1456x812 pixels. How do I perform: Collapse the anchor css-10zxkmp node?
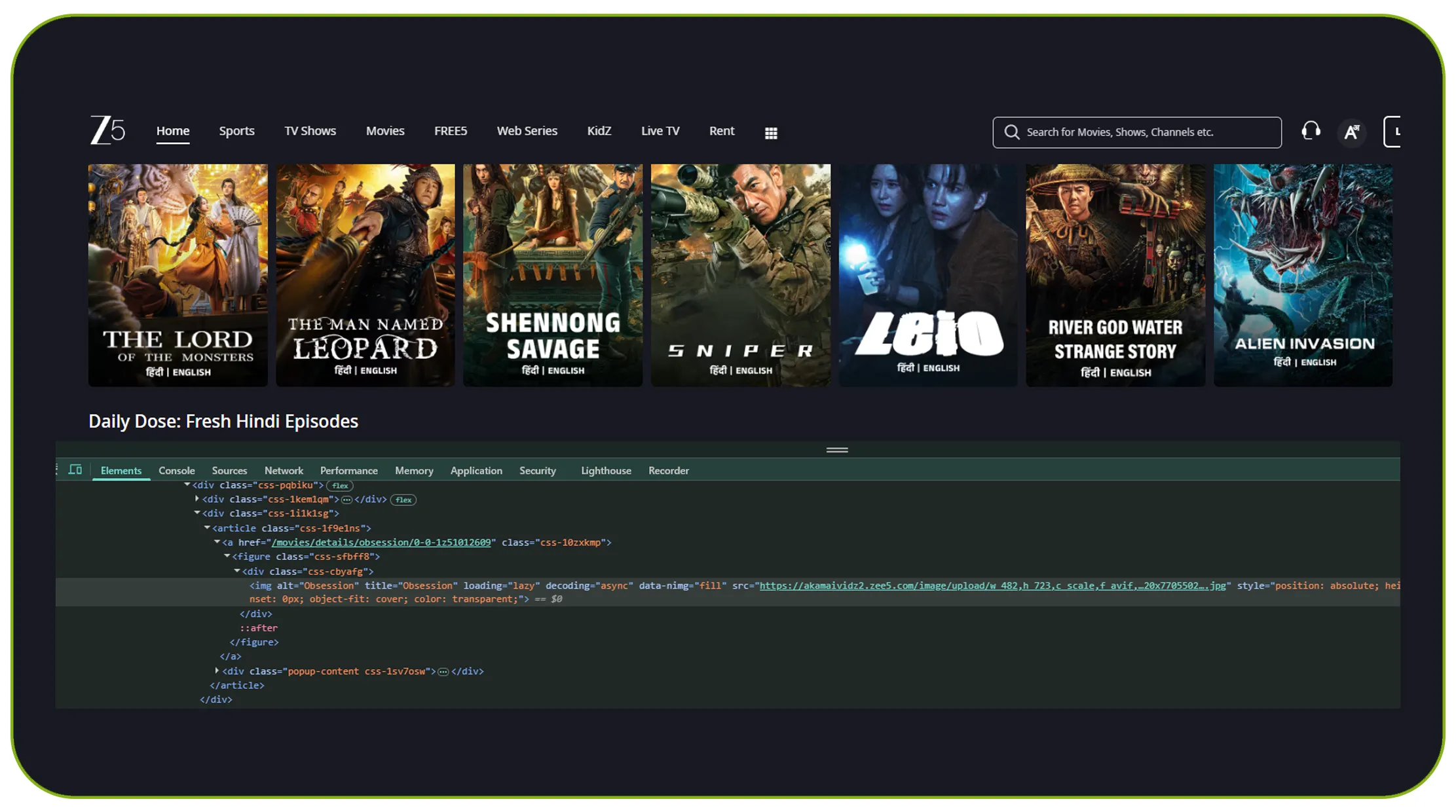tap(217, 542)
